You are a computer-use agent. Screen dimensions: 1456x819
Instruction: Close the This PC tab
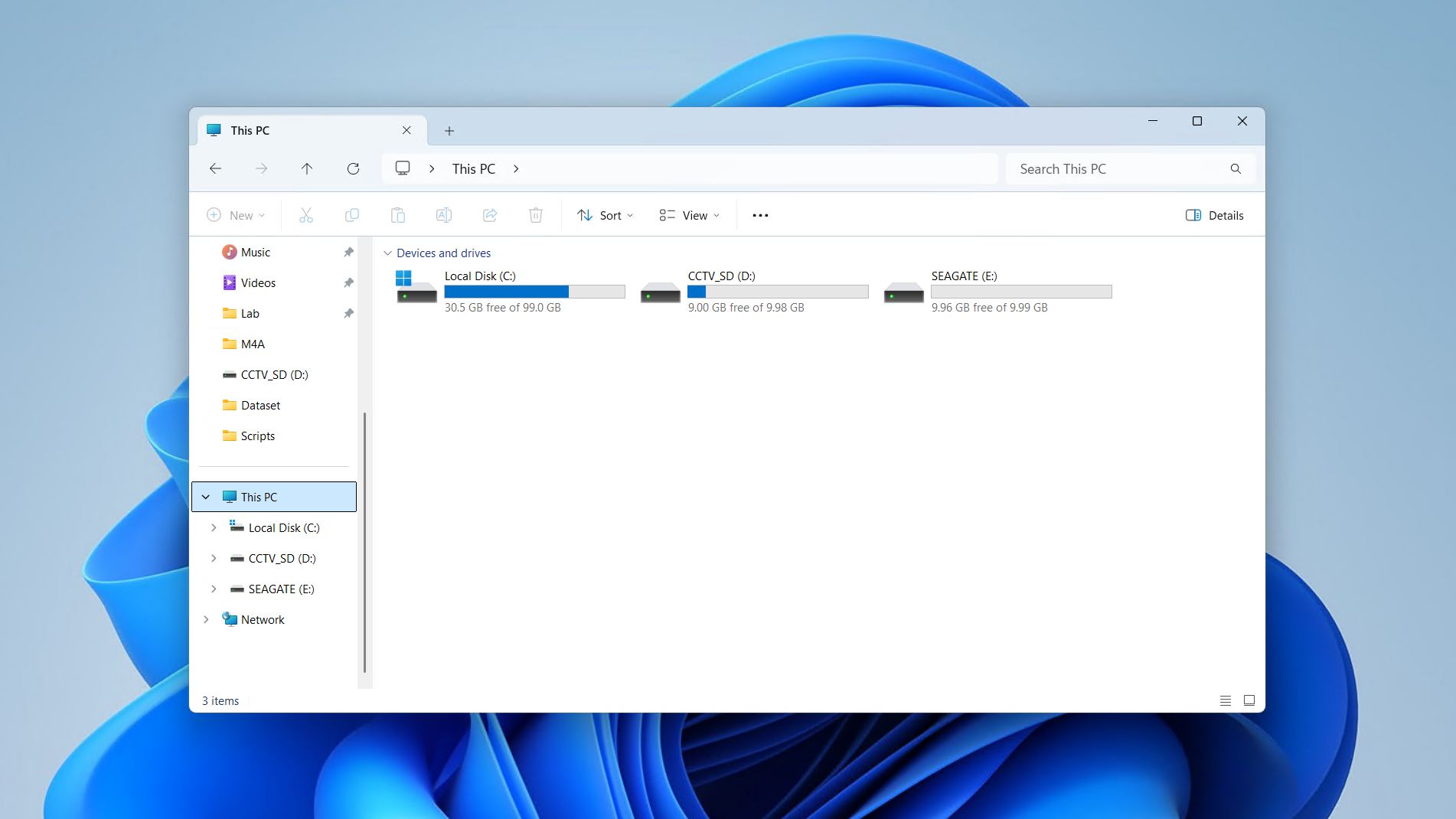(x=406, y=130)
